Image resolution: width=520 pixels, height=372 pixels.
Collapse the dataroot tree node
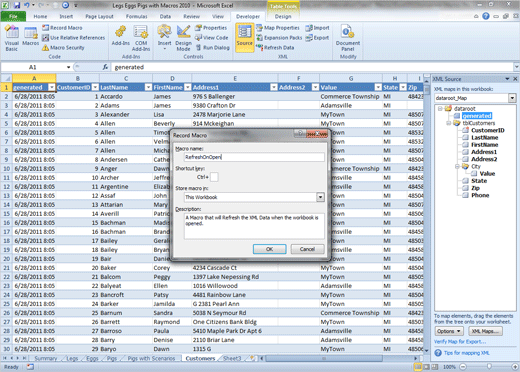[440, 109]
